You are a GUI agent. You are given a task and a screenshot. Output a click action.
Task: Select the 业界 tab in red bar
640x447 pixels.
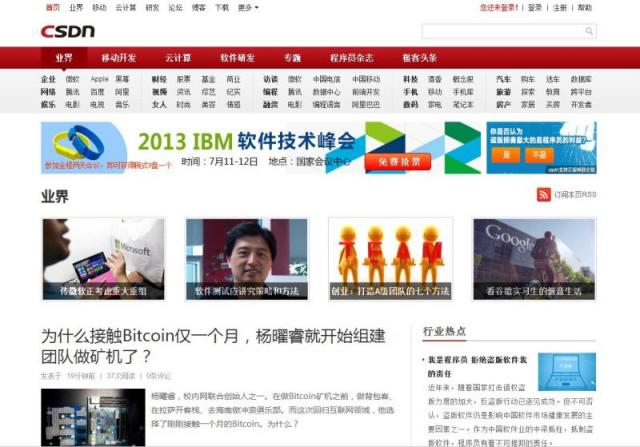pos(64,58)
